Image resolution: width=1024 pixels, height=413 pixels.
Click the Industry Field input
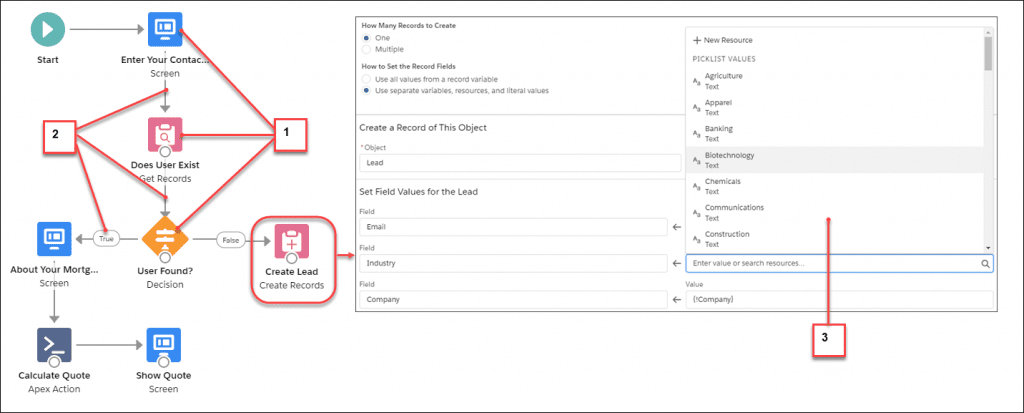point(512,263)
